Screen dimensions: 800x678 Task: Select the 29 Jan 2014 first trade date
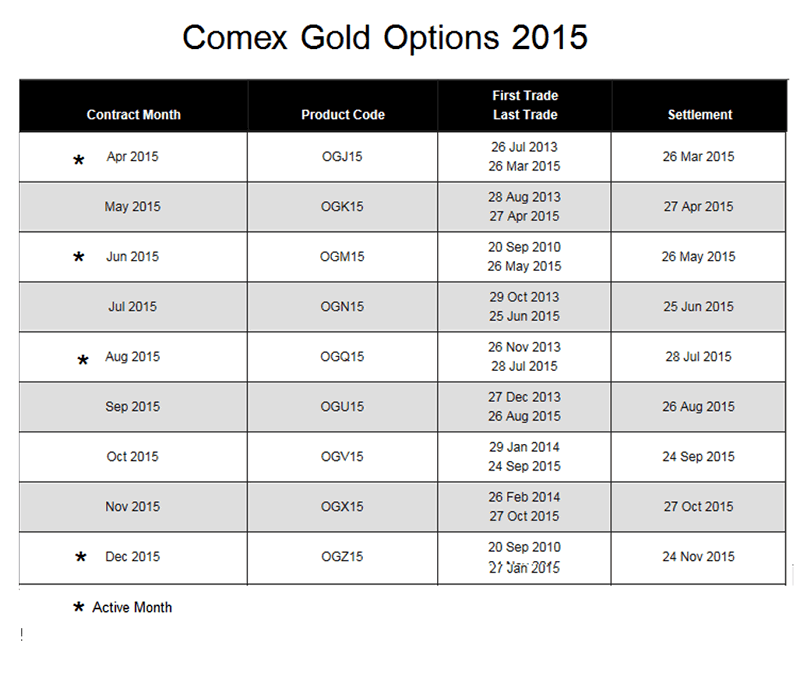525,447
